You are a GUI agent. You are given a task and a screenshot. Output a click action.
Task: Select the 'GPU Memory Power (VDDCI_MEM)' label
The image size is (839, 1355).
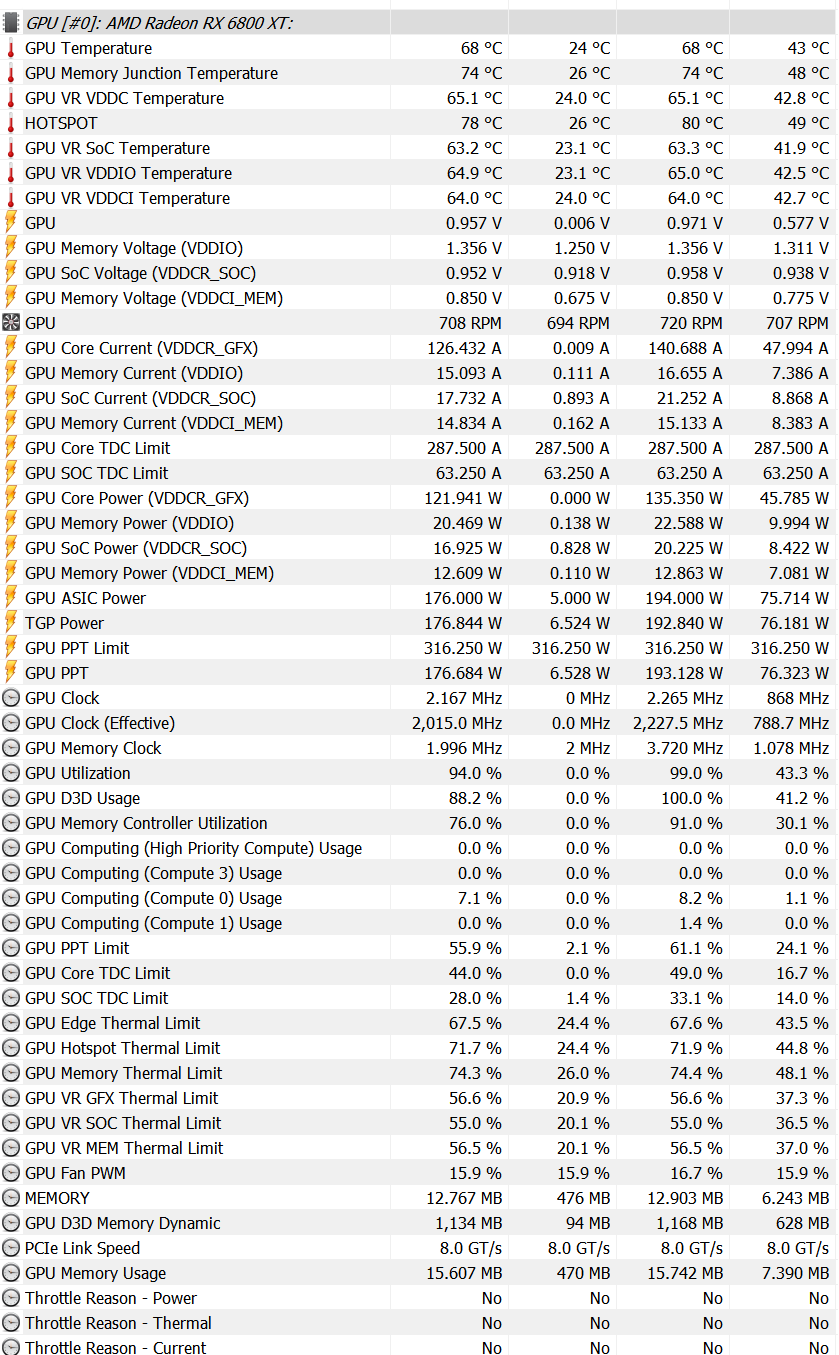150,573
